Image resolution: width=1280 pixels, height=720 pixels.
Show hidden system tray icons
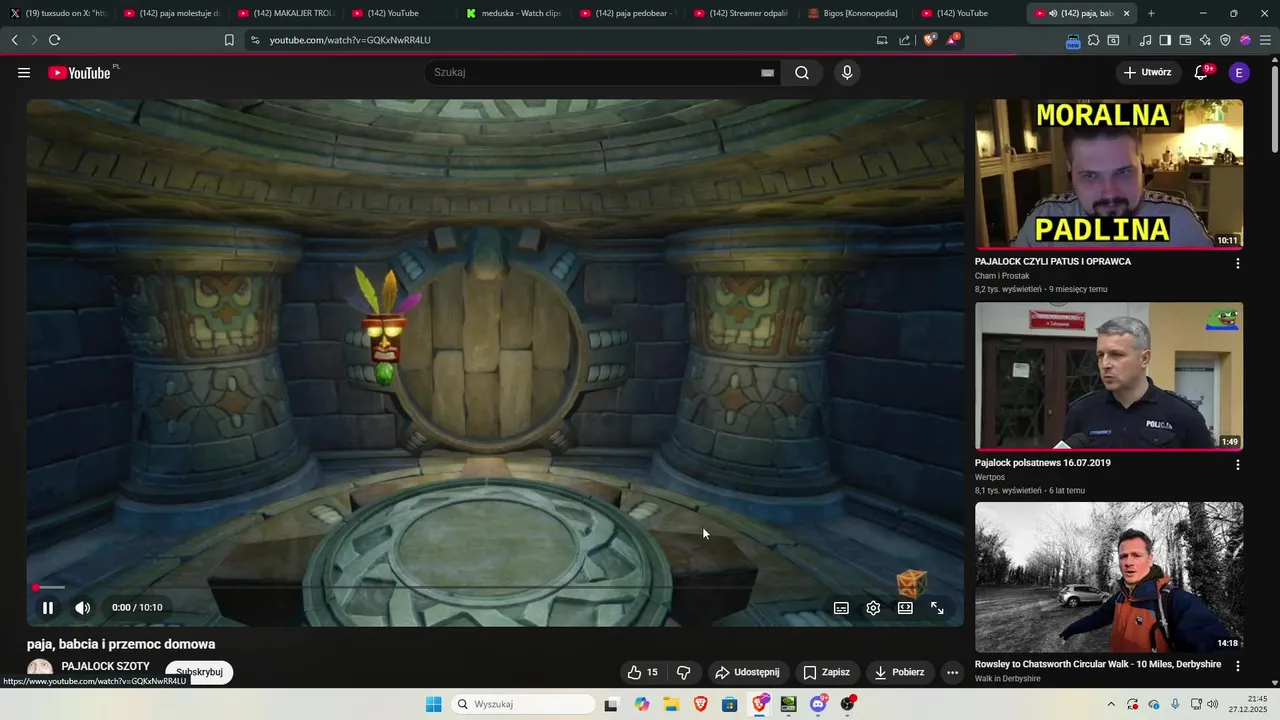click(x=1110, y=704)
